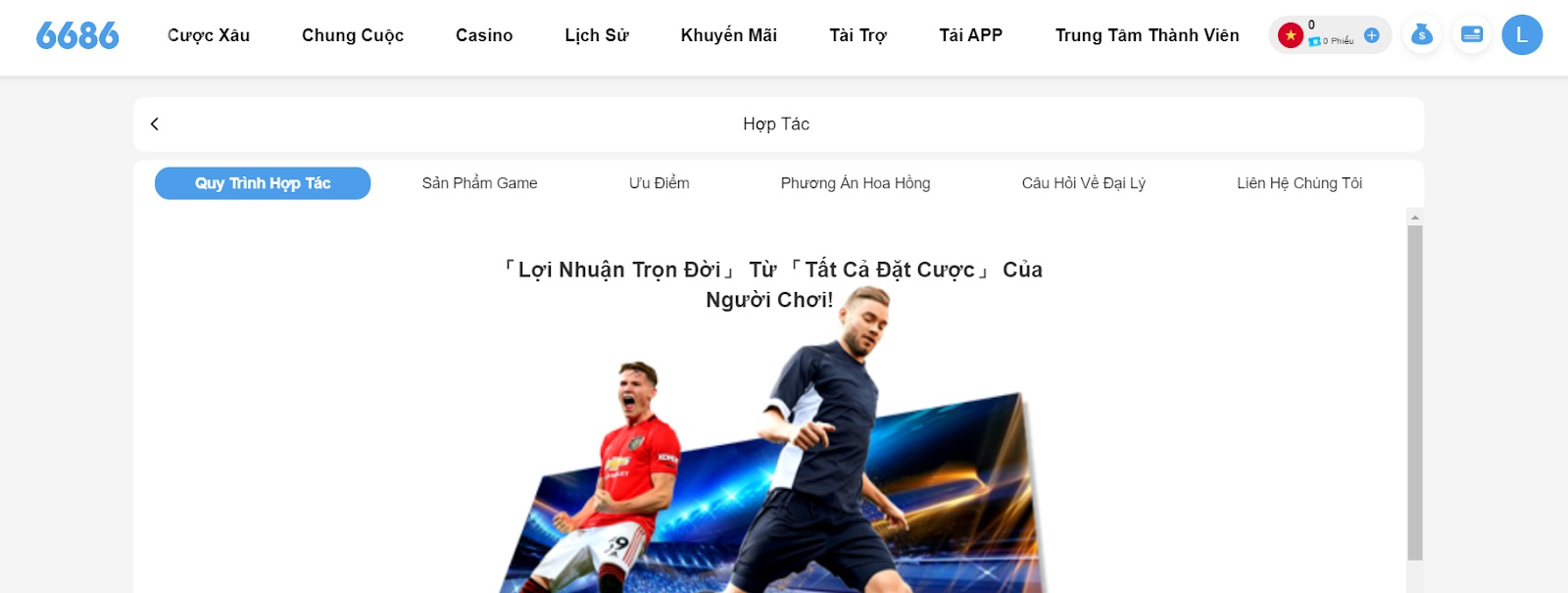Switch to Phương Án Hoa Hồng tab

[x=856, y=183]
